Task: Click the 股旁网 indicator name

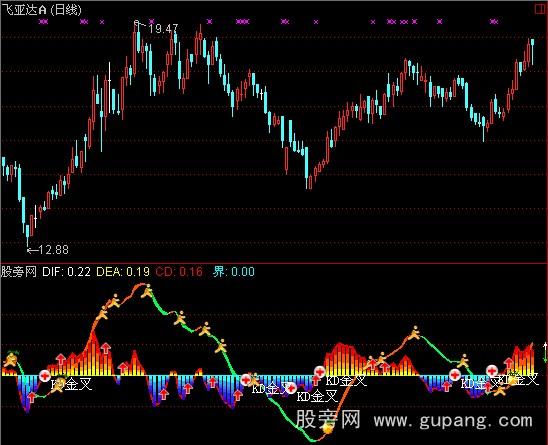Action: [x=19, y=272]
